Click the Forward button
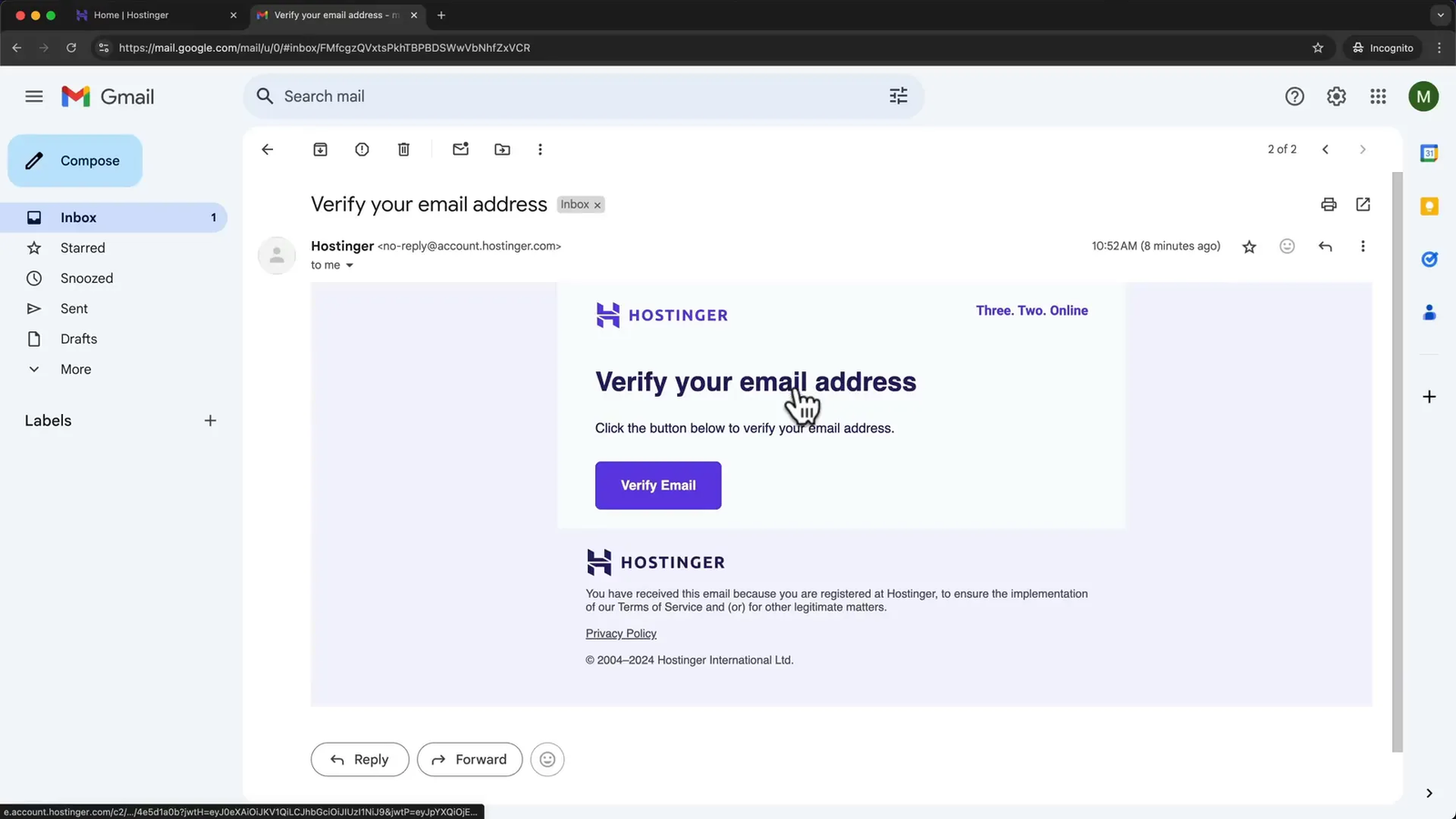1456x819 pixels. pos(470,760)
